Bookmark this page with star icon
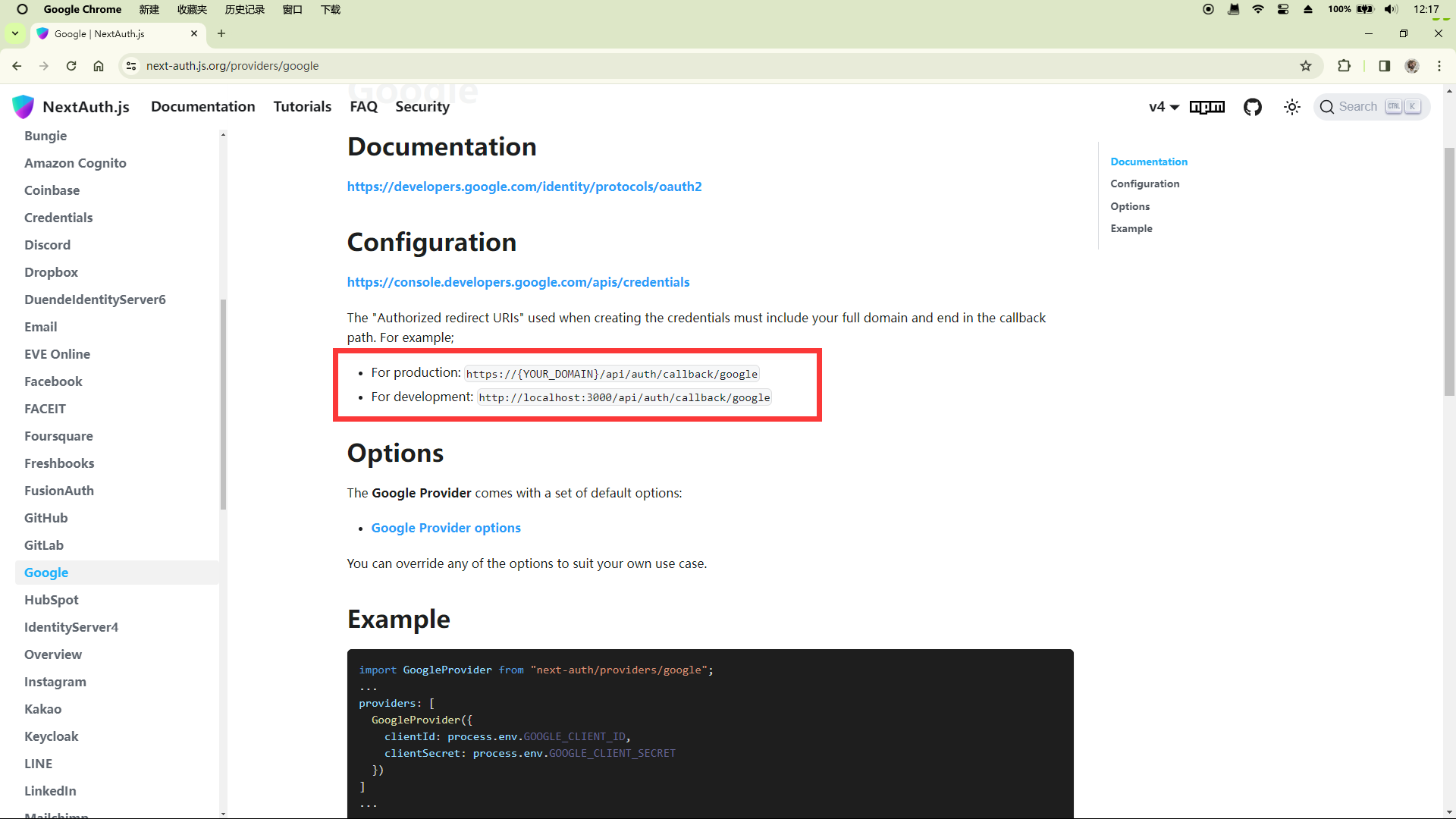 tap(1306, 66)
